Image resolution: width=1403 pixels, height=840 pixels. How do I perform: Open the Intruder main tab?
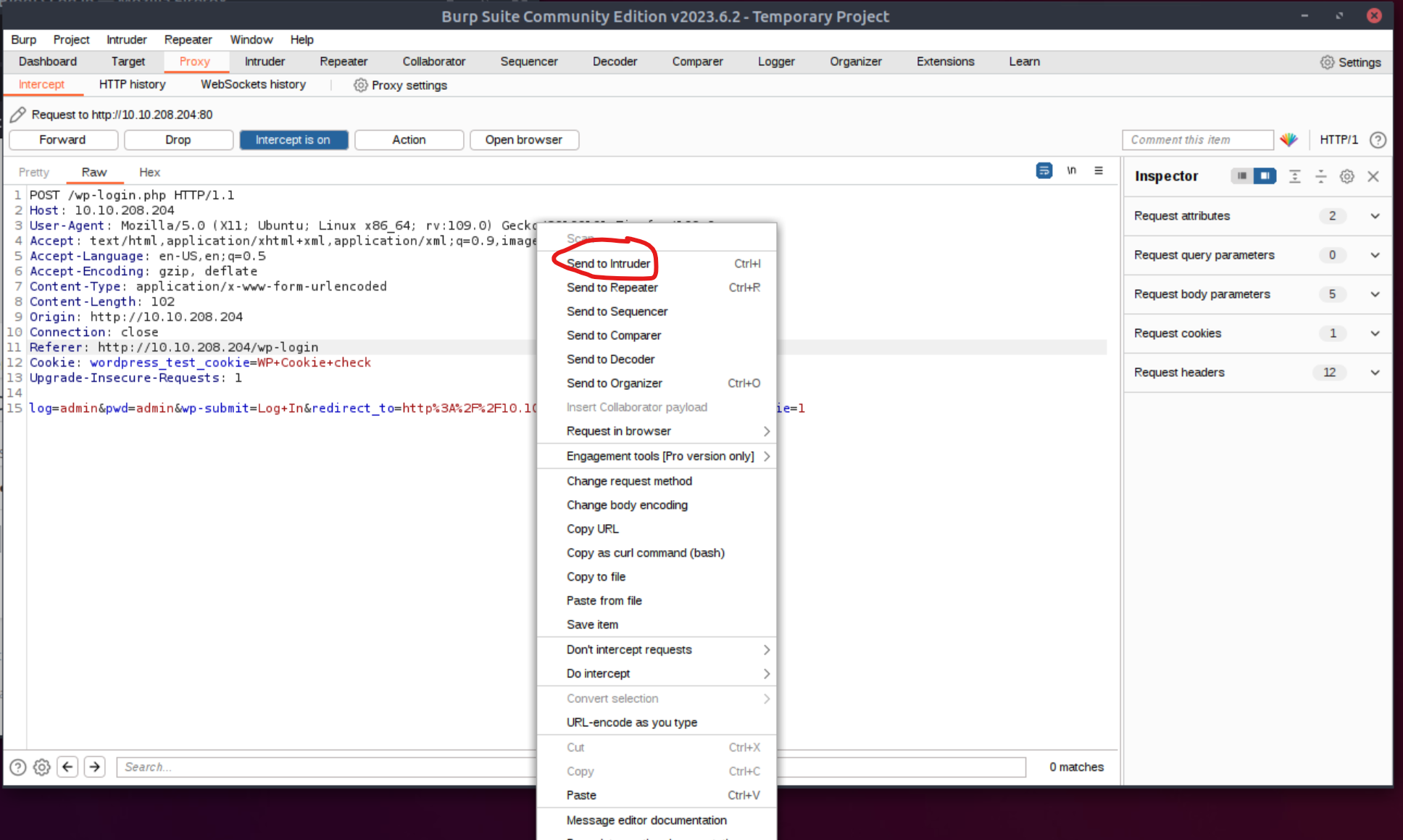coord(265,62)
